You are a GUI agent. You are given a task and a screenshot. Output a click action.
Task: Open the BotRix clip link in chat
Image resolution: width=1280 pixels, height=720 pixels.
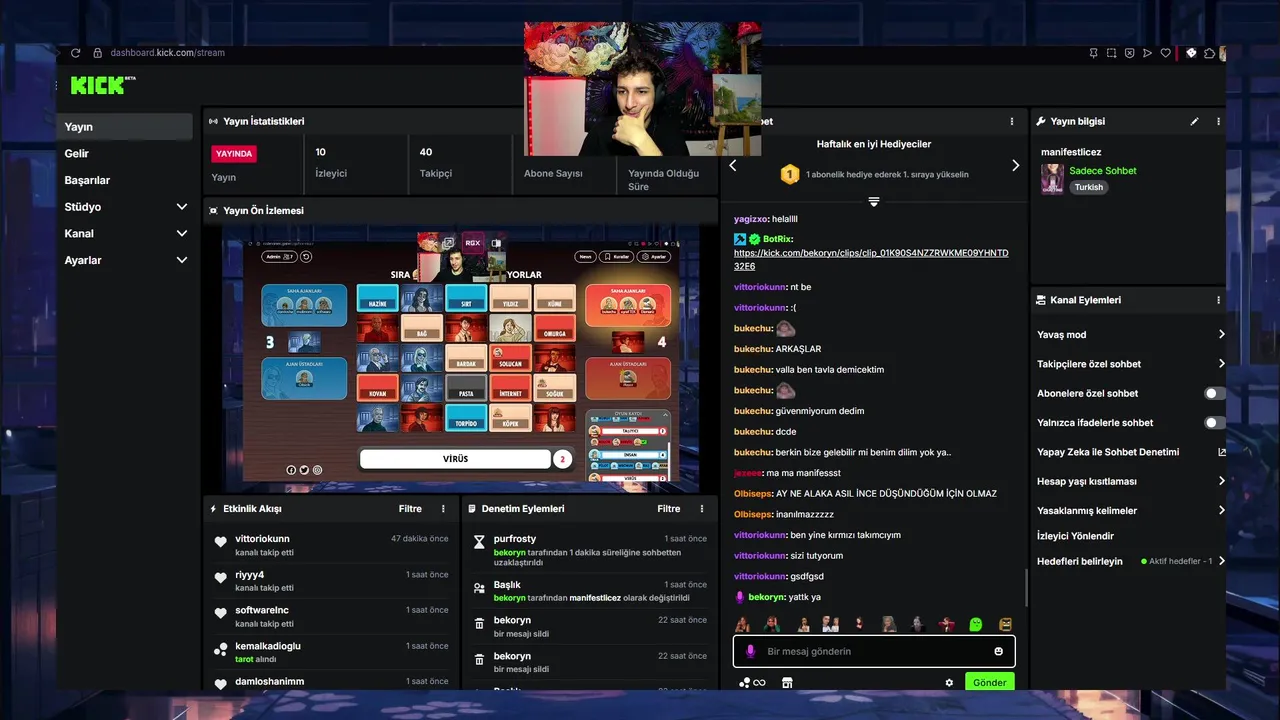871,260
